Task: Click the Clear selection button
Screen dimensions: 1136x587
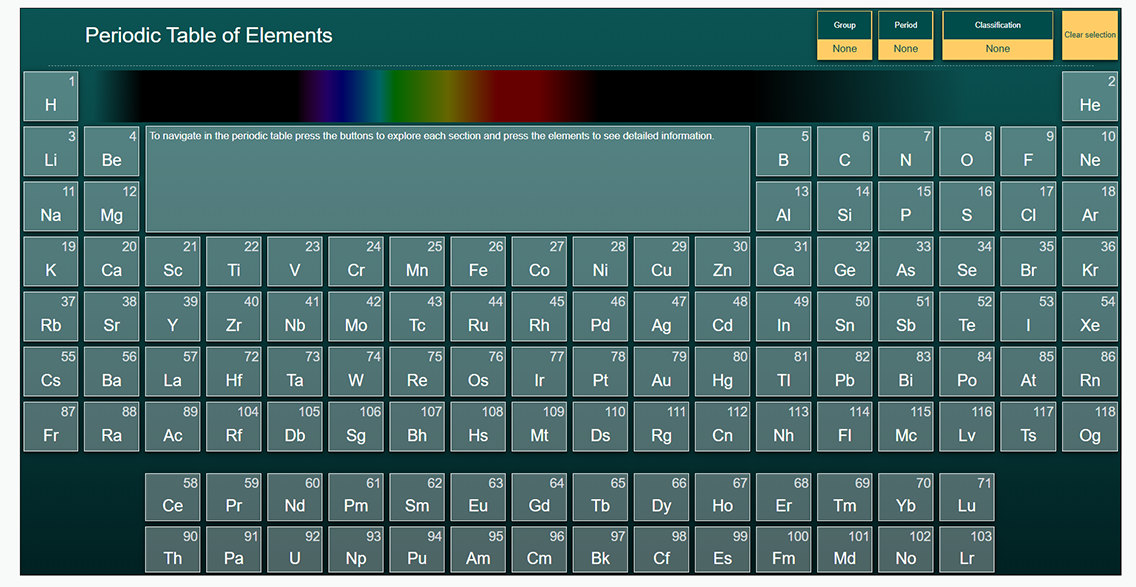Action: (x=1090, y=36)
